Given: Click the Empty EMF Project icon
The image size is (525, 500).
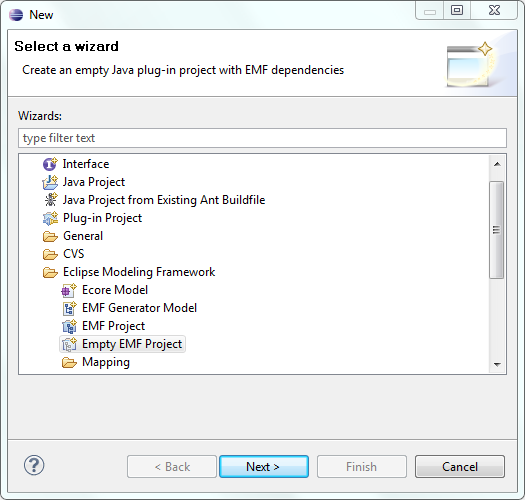Looking at the screenshot, I should pyautogui.click(x=69, y=344).
